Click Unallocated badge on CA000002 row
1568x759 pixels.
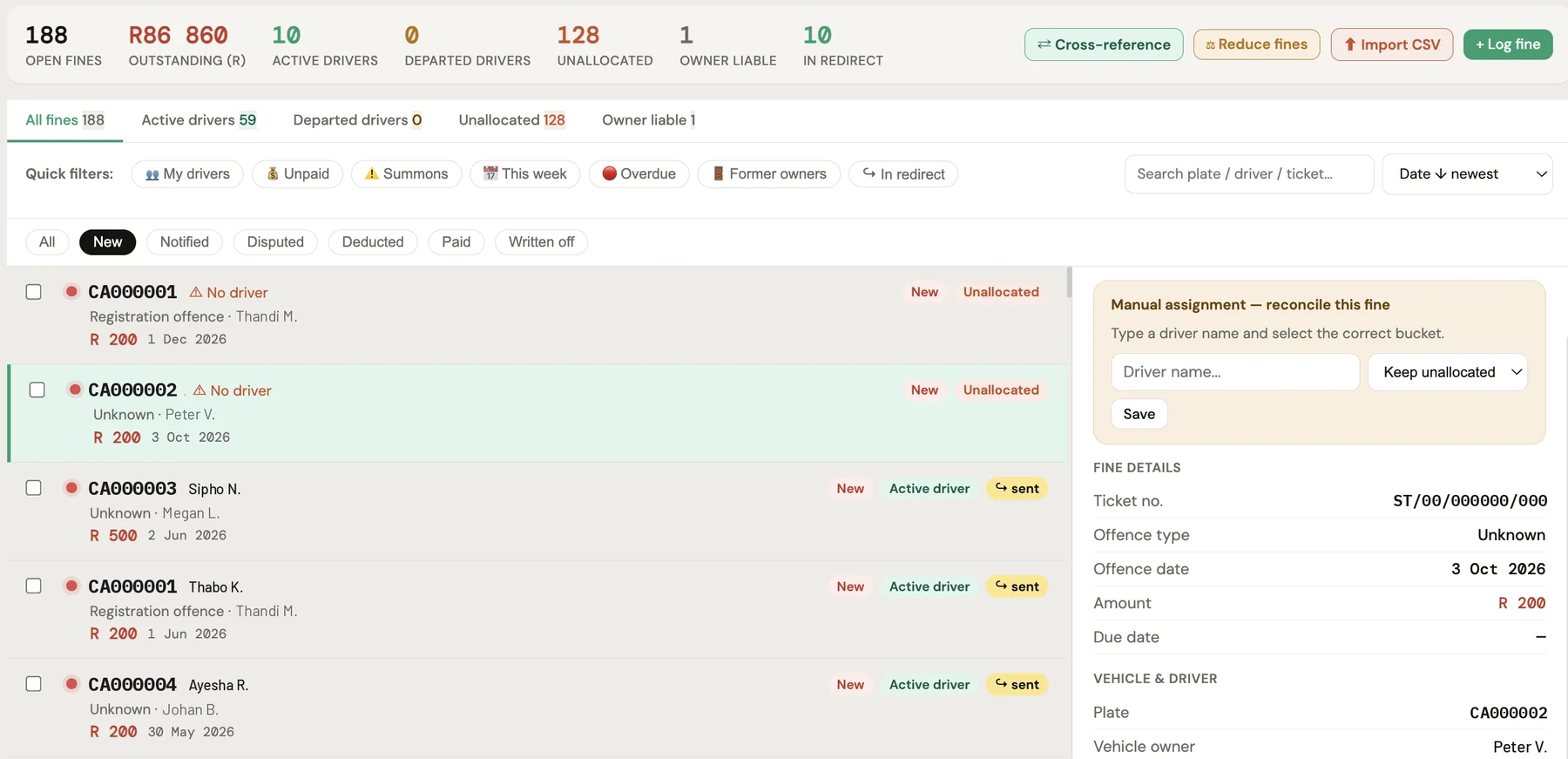tap(1001, 390)
